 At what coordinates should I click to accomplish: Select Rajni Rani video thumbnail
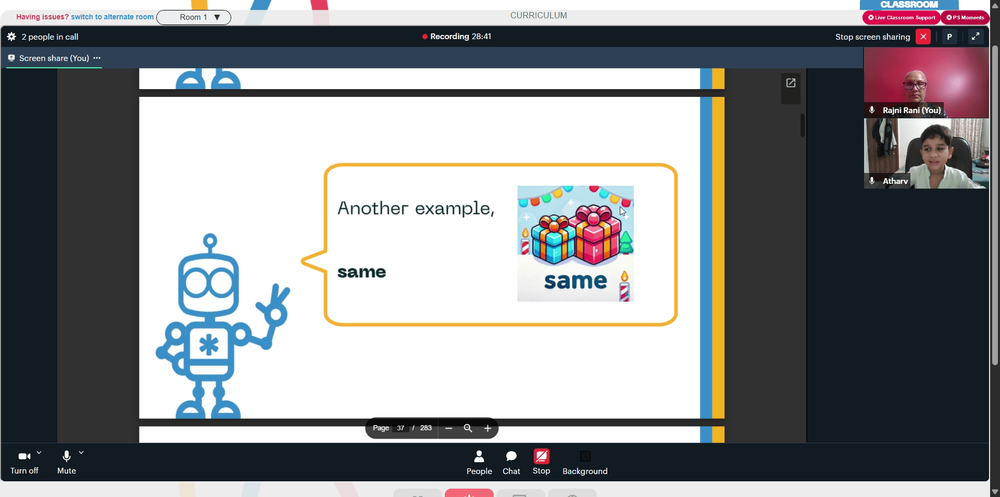click(926, 82)
